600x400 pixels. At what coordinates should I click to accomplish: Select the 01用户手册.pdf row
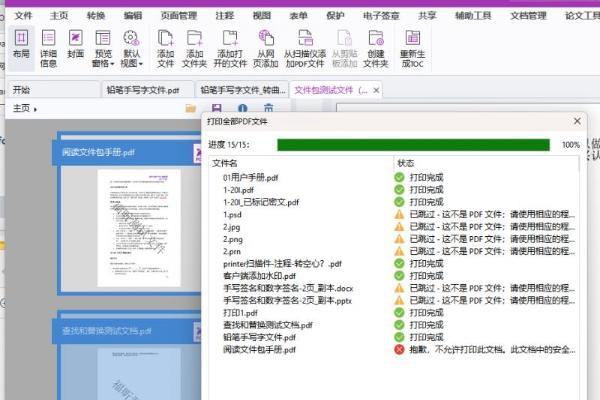[x=393, y=178]
